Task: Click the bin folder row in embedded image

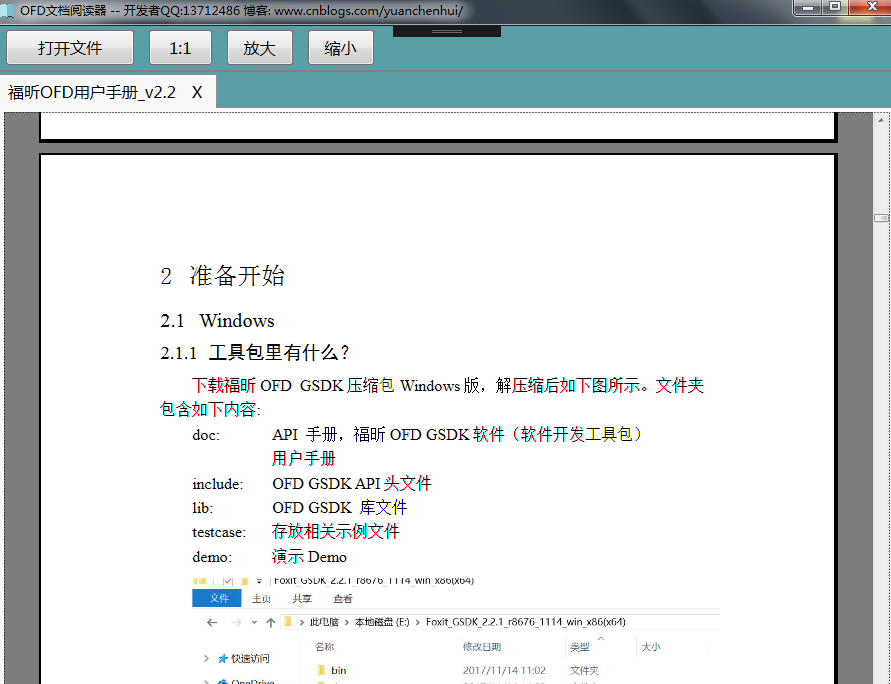Action: click(x=457, y=670)
